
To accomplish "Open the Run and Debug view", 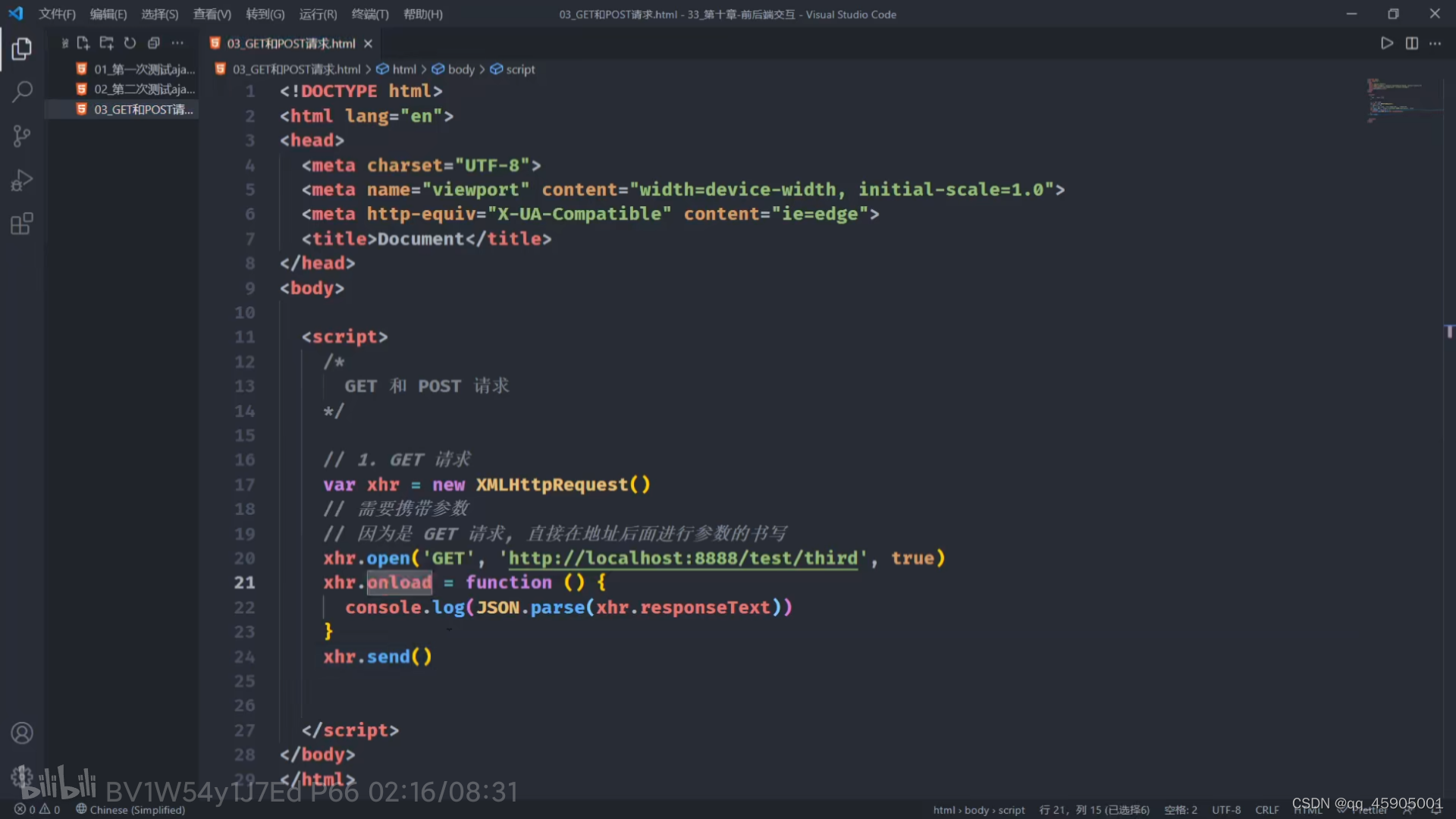I will pos(22,180).
